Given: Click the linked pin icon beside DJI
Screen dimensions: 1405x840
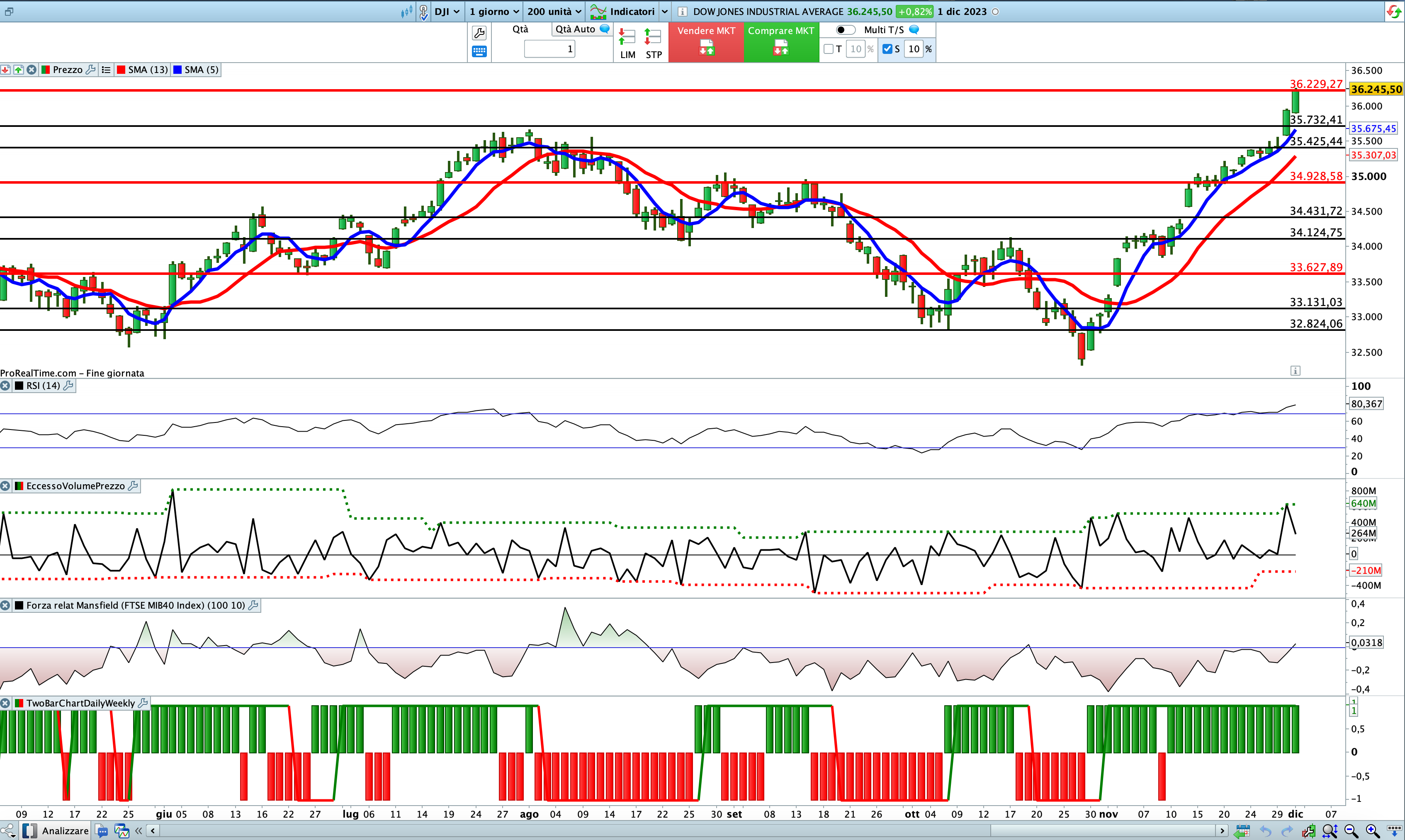Looking at the screenshot, I should [x=423, y=12].
